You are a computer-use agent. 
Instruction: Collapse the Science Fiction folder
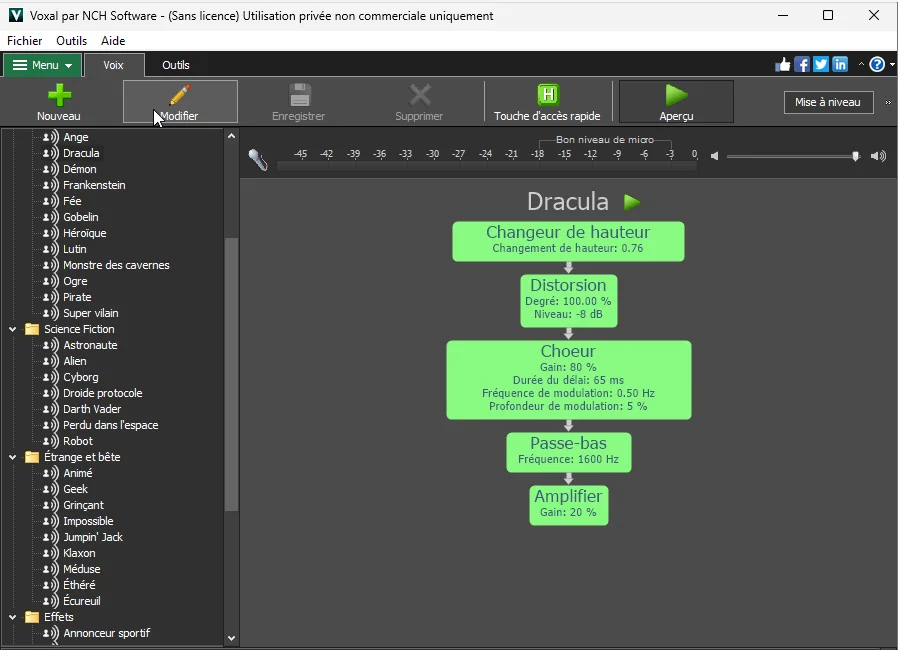pyautogui.click(x=13, y=329)
